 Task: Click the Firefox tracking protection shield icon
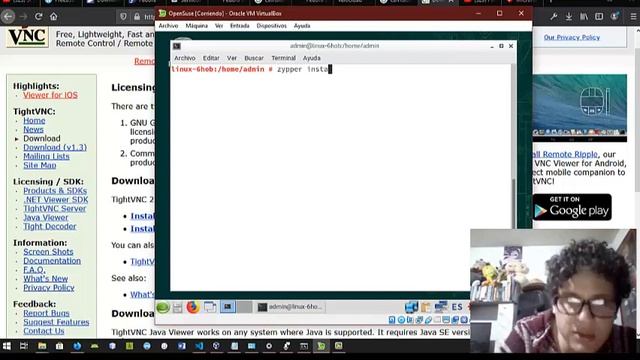(x=123, y=17)
